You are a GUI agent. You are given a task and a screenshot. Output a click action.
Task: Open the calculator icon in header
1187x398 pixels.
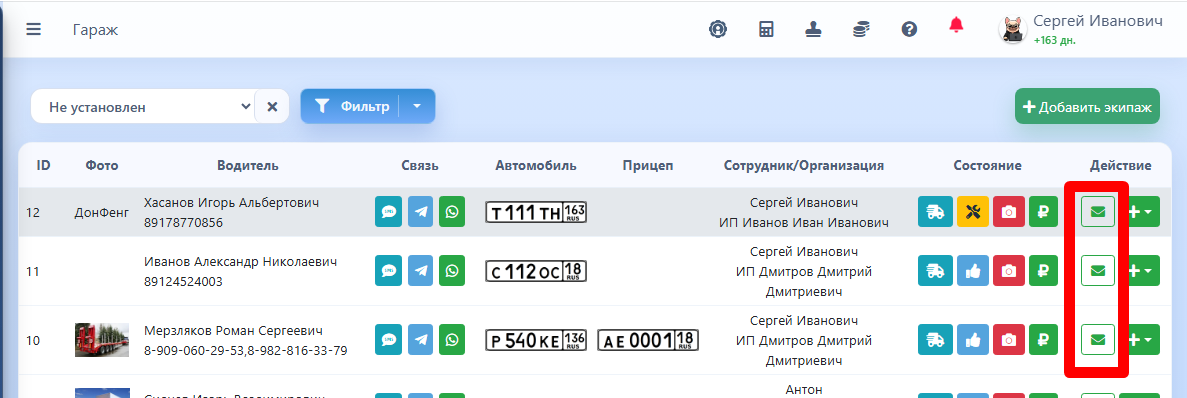coord(766,30)
